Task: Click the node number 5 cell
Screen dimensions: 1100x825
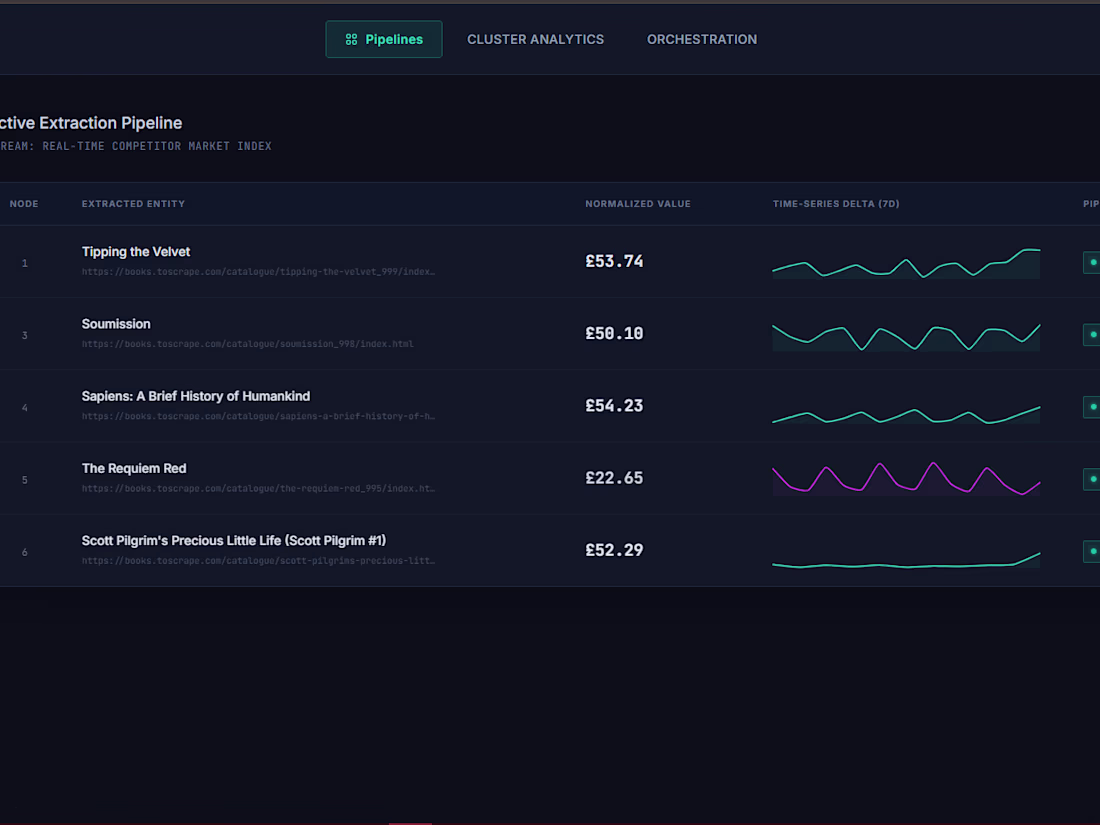Action: coord(25,480)
